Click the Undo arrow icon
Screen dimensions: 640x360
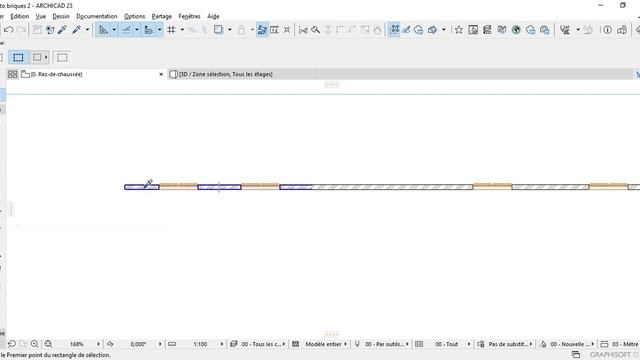[x=9, y=30]
